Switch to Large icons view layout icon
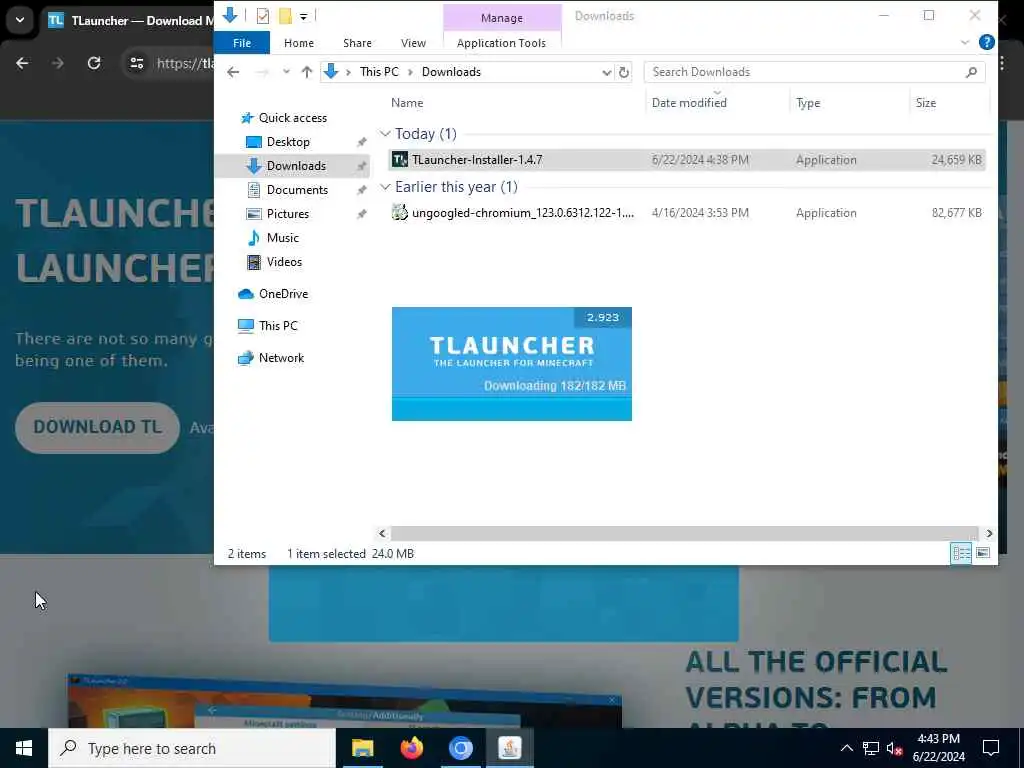This screenshot has height=768, width=1024. pyautogui.click(x=983, y=554)
